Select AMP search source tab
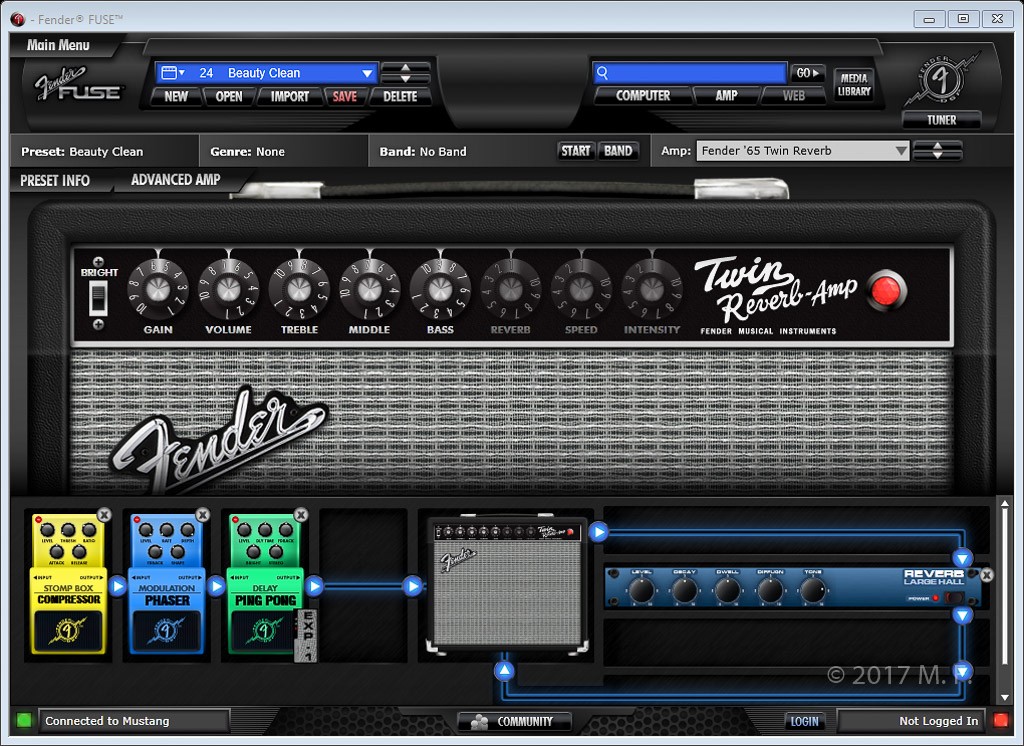Screen dimensions: 1024x746 click(x=726, y=95)
